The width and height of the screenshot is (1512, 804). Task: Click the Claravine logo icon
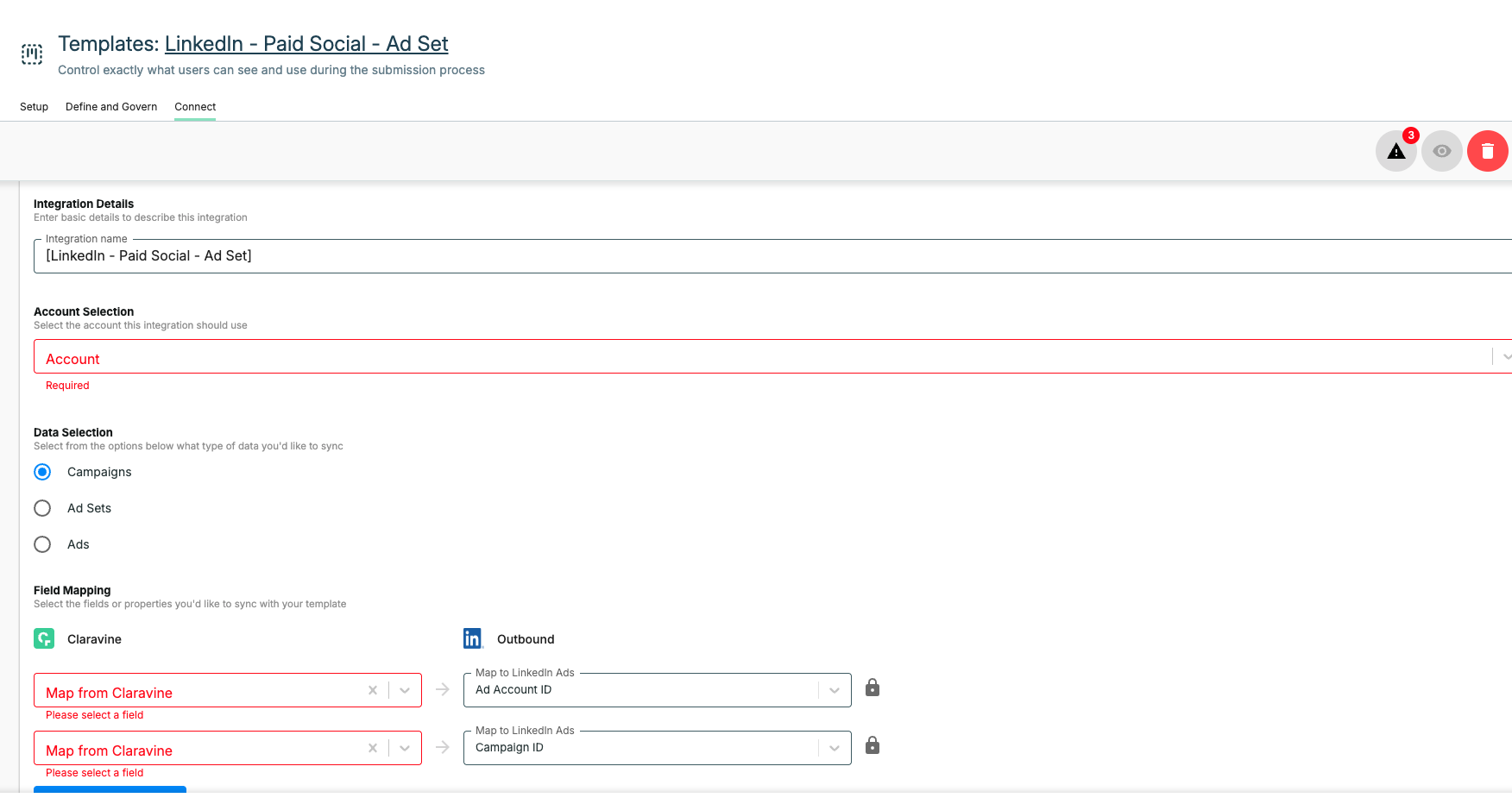44,638
